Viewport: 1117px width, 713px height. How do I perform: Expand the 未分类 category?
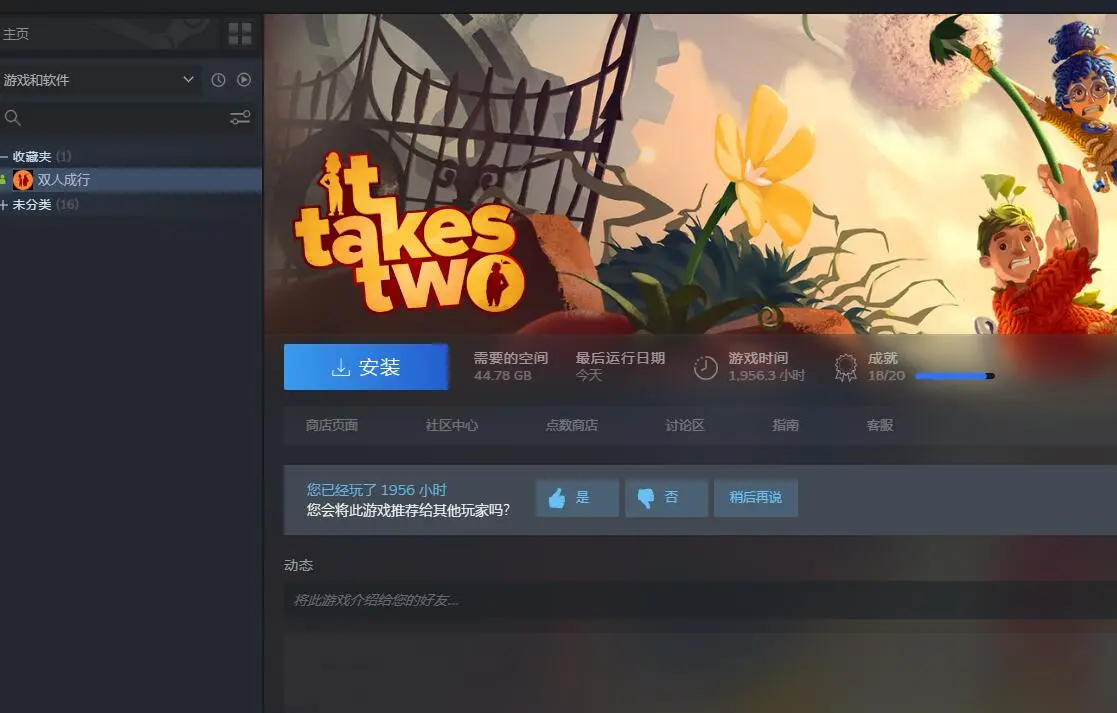pyautogui.click(x=4, y=205)
